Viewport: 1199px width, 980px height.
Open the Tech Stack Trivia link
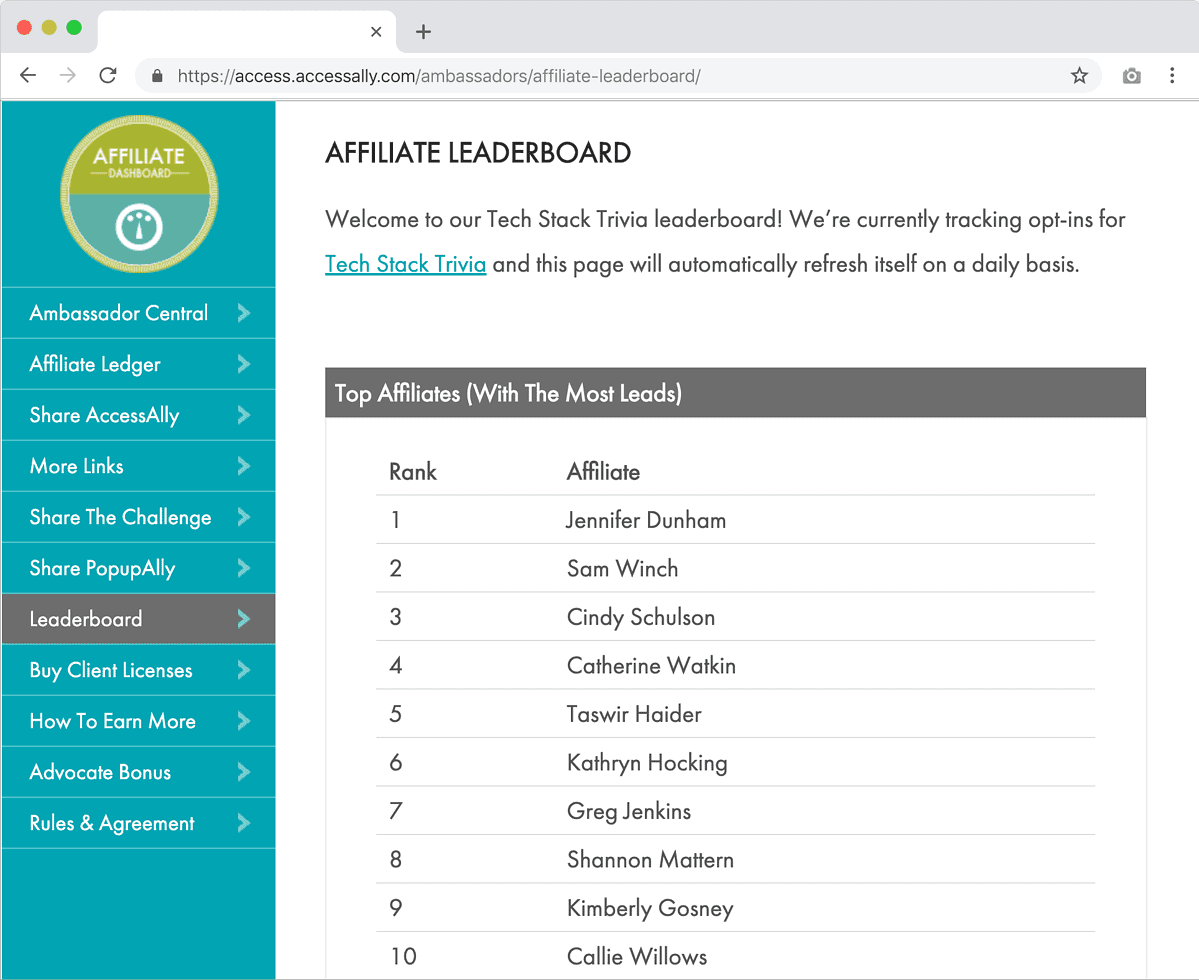click(405, 264)
